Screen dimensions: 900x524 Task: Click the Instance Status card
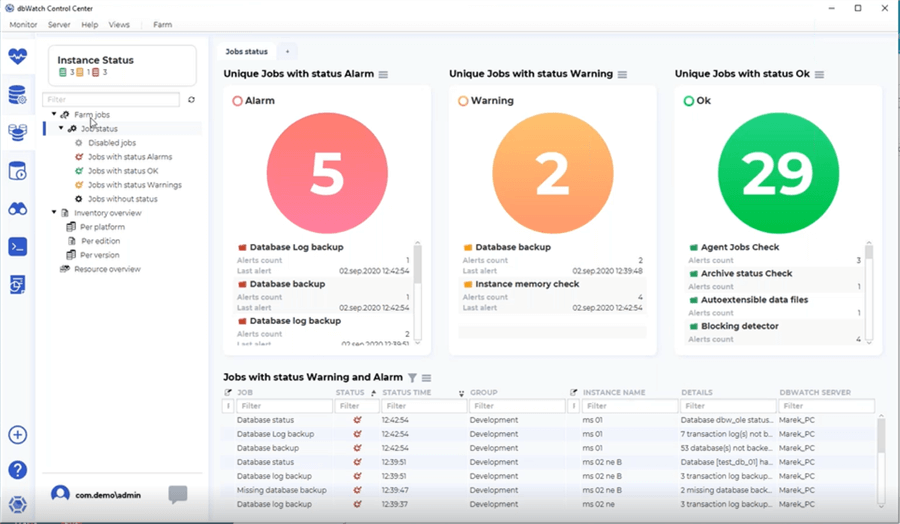122,65
